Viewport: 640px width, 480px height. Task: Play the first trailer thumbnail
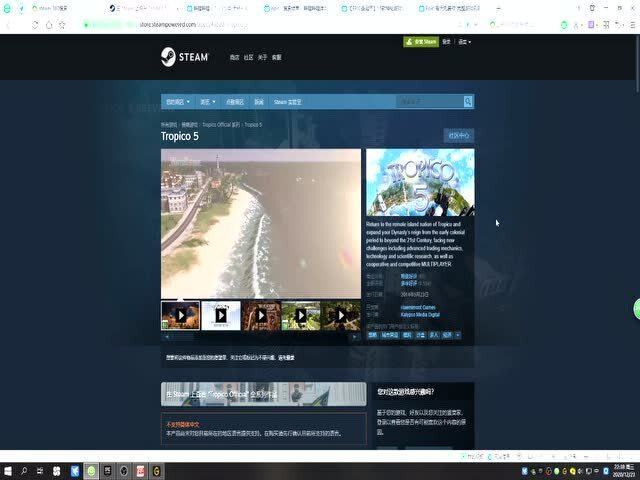[180, 316]
